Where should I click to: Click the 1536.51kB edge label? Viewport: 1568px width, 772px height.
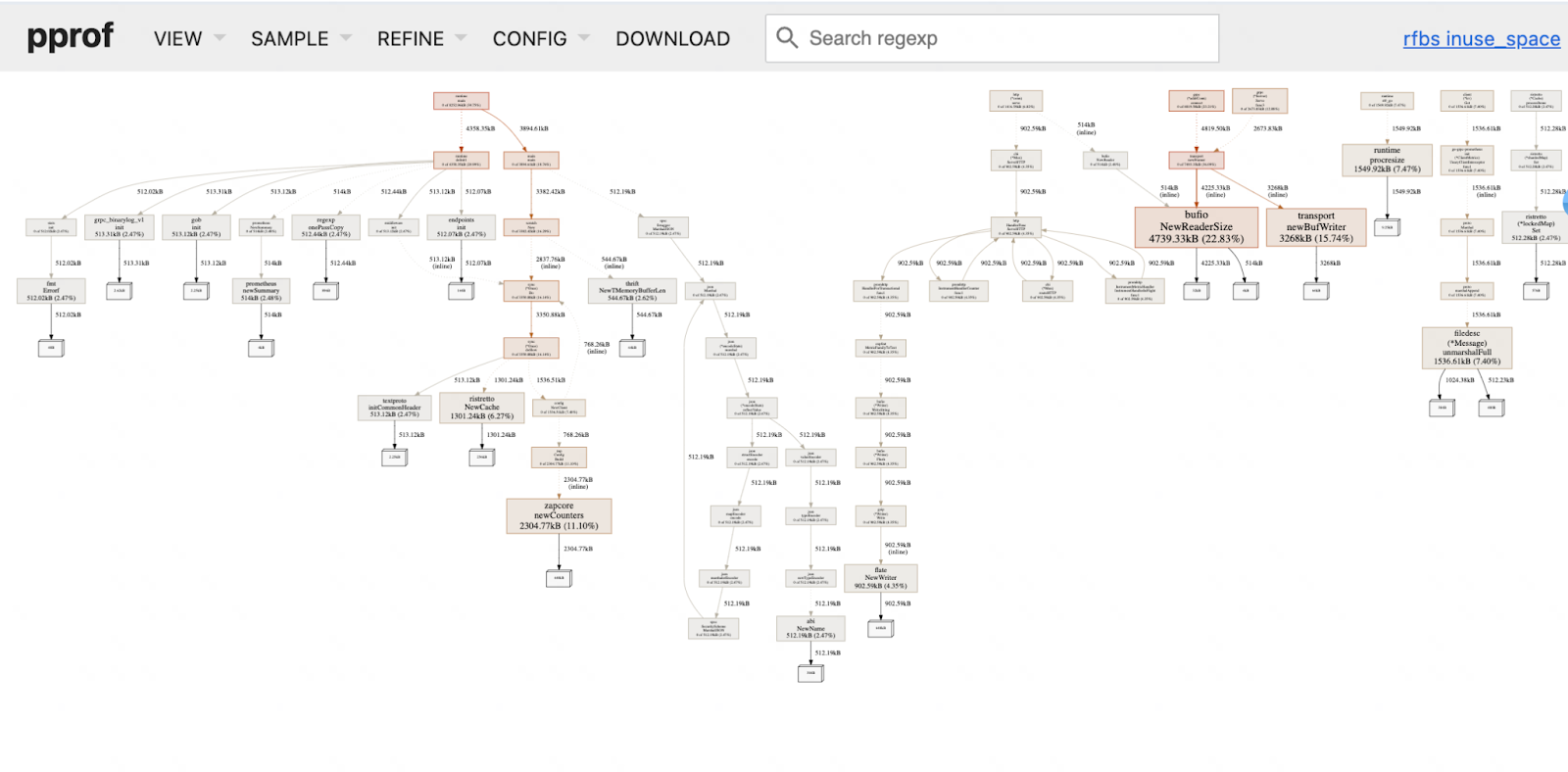coord(551,380)
